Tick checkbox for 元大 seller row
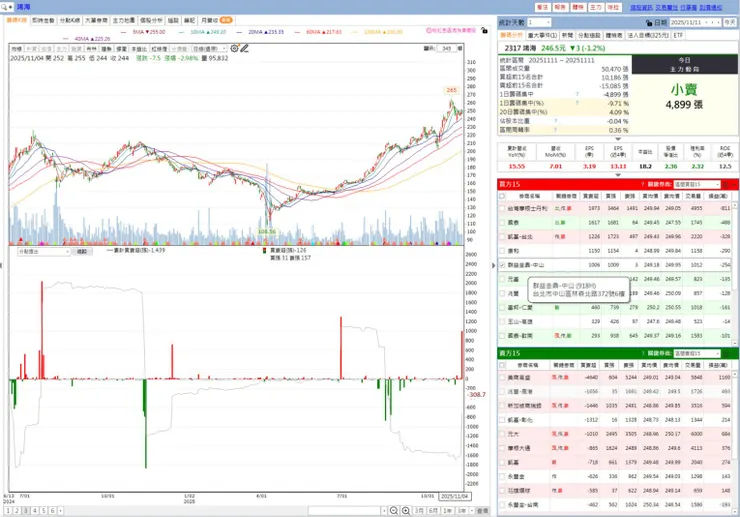This screenshot has width=740, height=517. click(502, 434)
